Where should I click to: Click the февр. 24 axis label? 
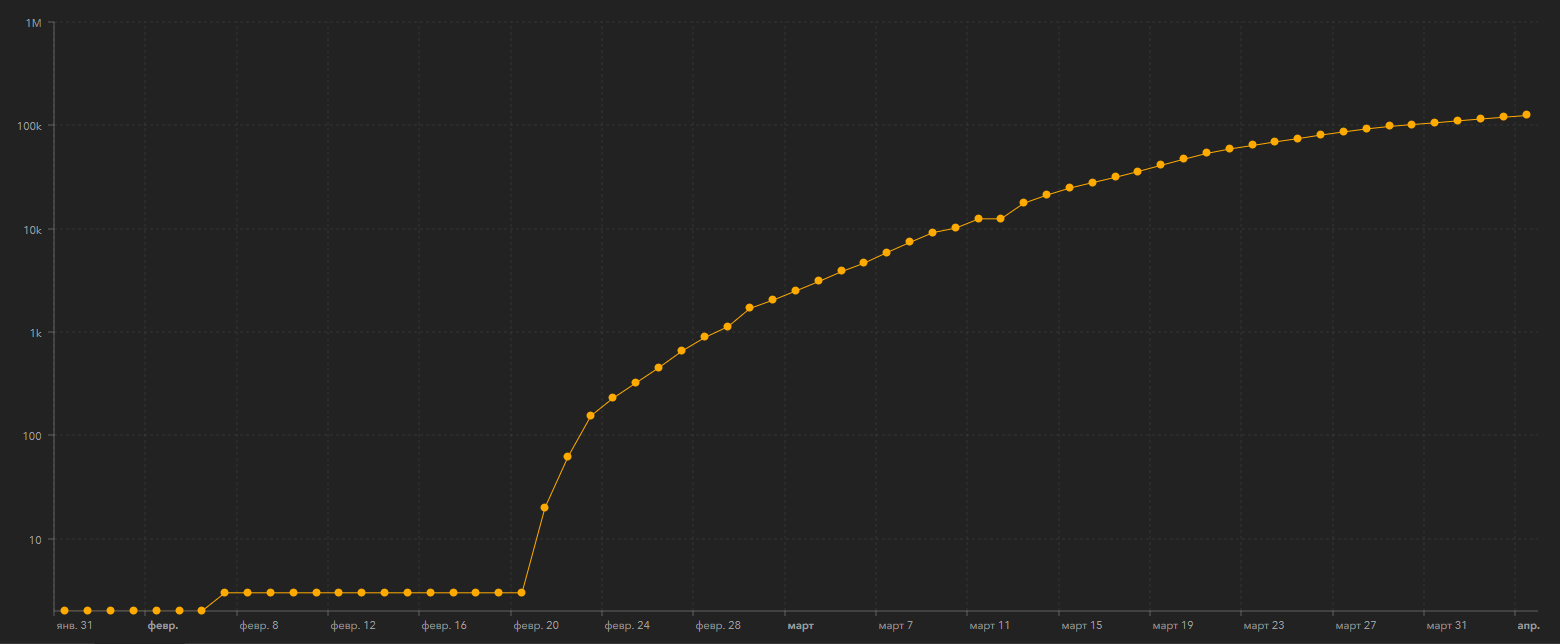point(627,626)
